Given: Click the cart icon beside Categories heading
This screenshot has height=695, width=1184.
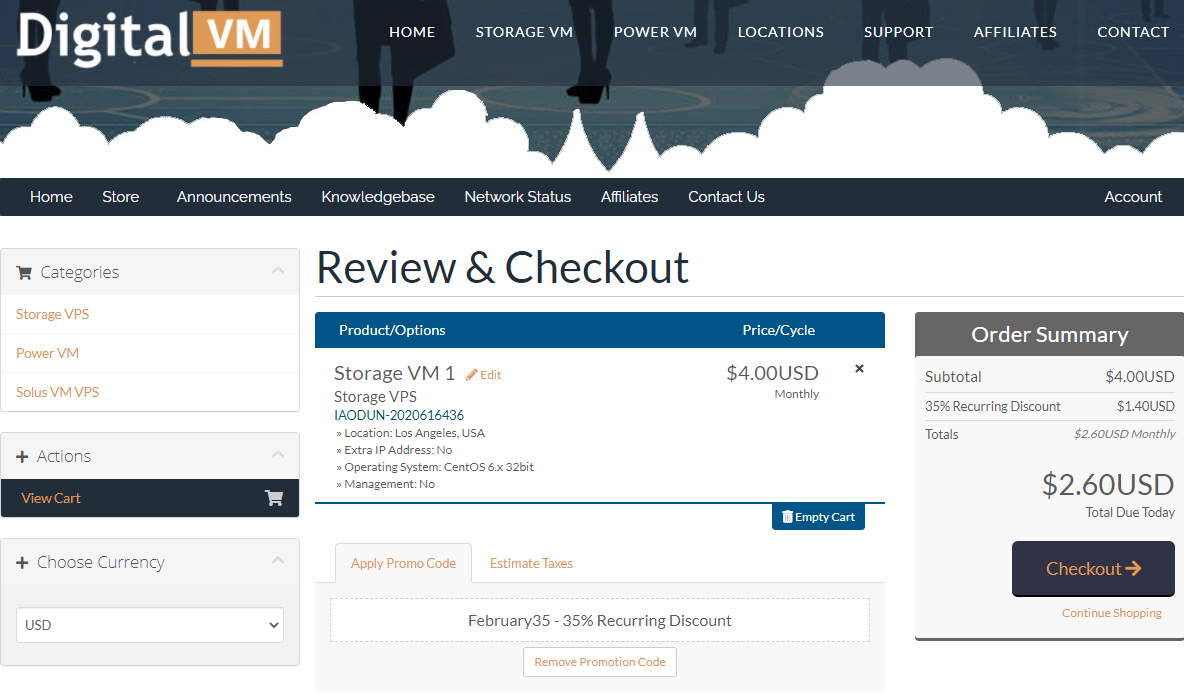Looking at the screenshot, I should coord(24,273).
